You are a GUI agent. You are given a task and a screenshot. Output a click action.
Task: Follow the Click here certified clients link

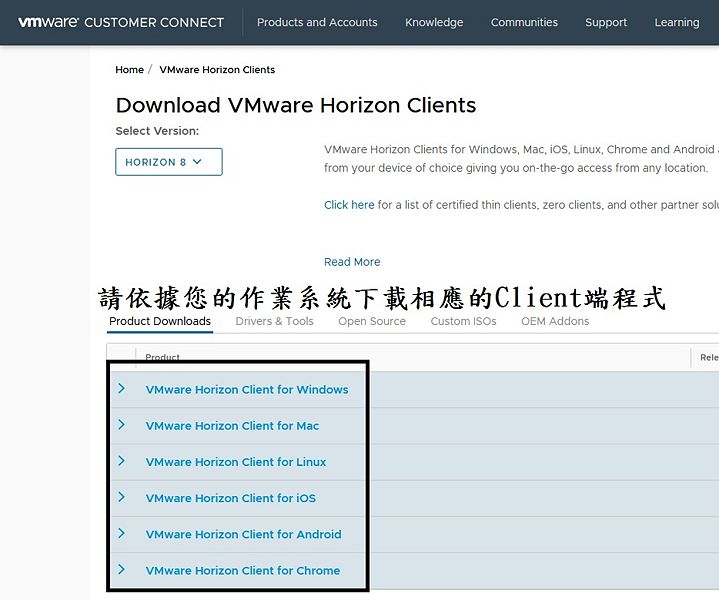pos(349,205)
